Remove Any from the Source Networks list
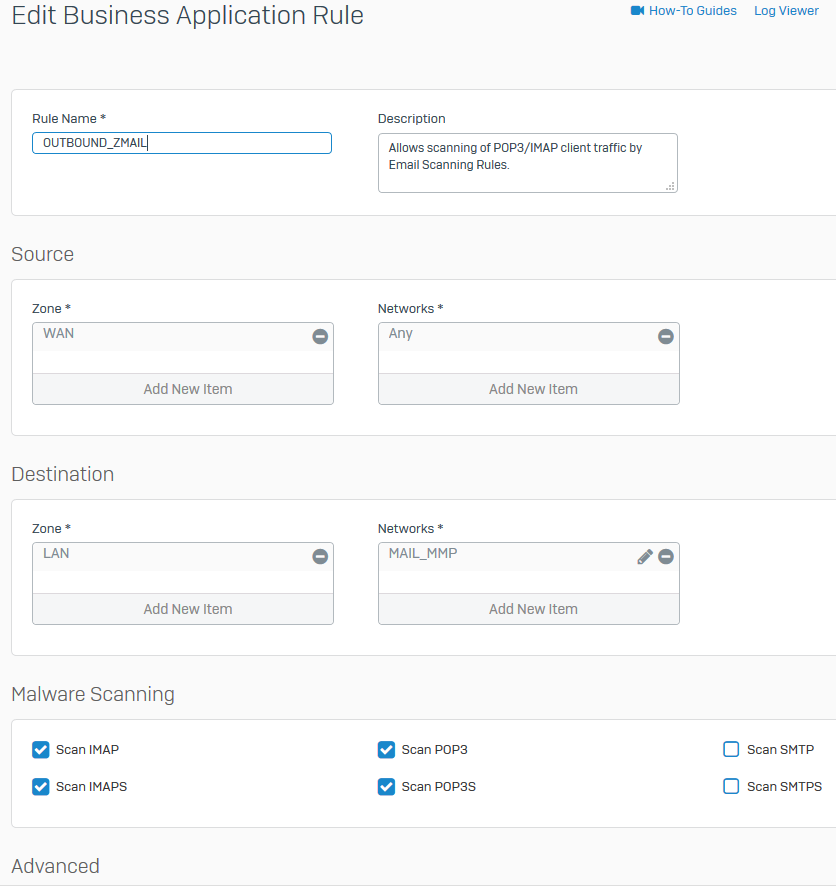Viewport: 836px width, 892px height. [x=665, y=337]
